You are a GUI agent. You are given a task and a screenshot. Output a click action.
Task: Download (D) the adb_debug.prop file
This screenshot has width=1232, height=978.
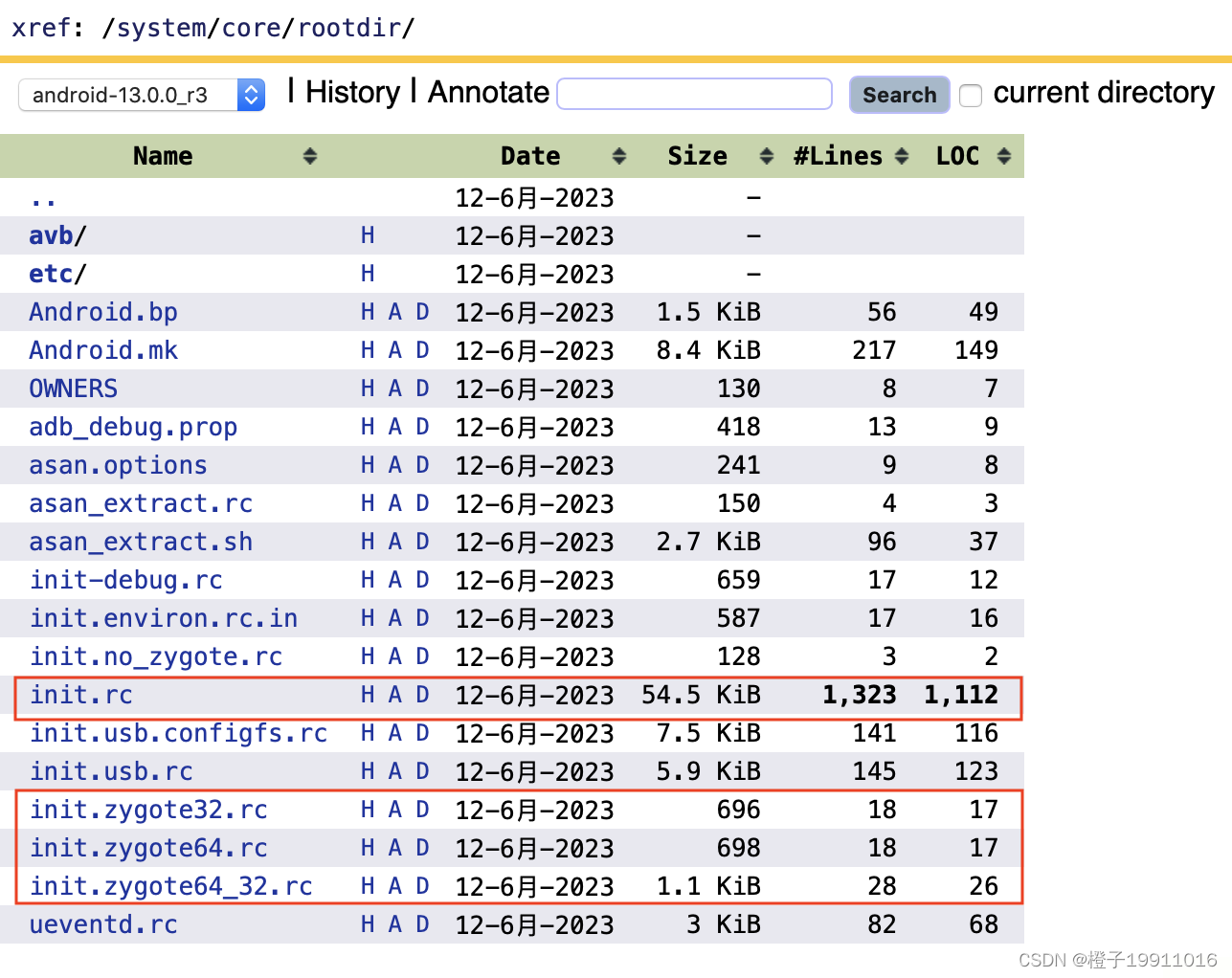(x=422, y=427)
